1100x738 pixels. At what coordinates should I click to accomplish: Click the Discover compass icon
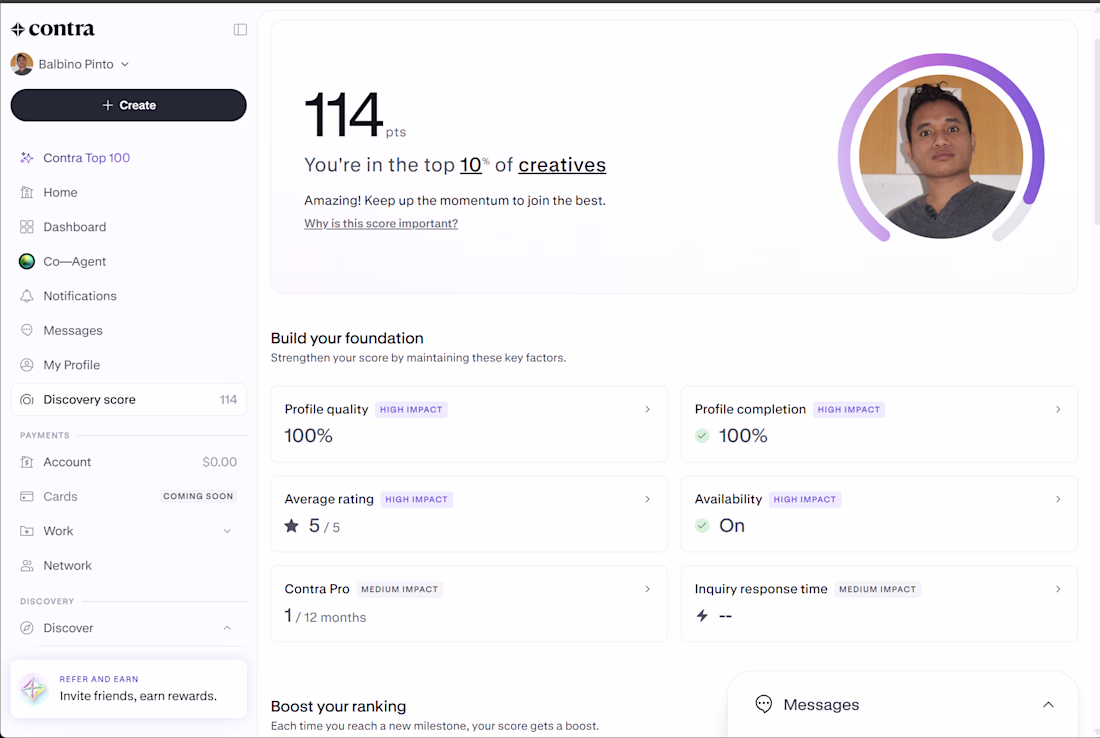click(x=27, y=628)
